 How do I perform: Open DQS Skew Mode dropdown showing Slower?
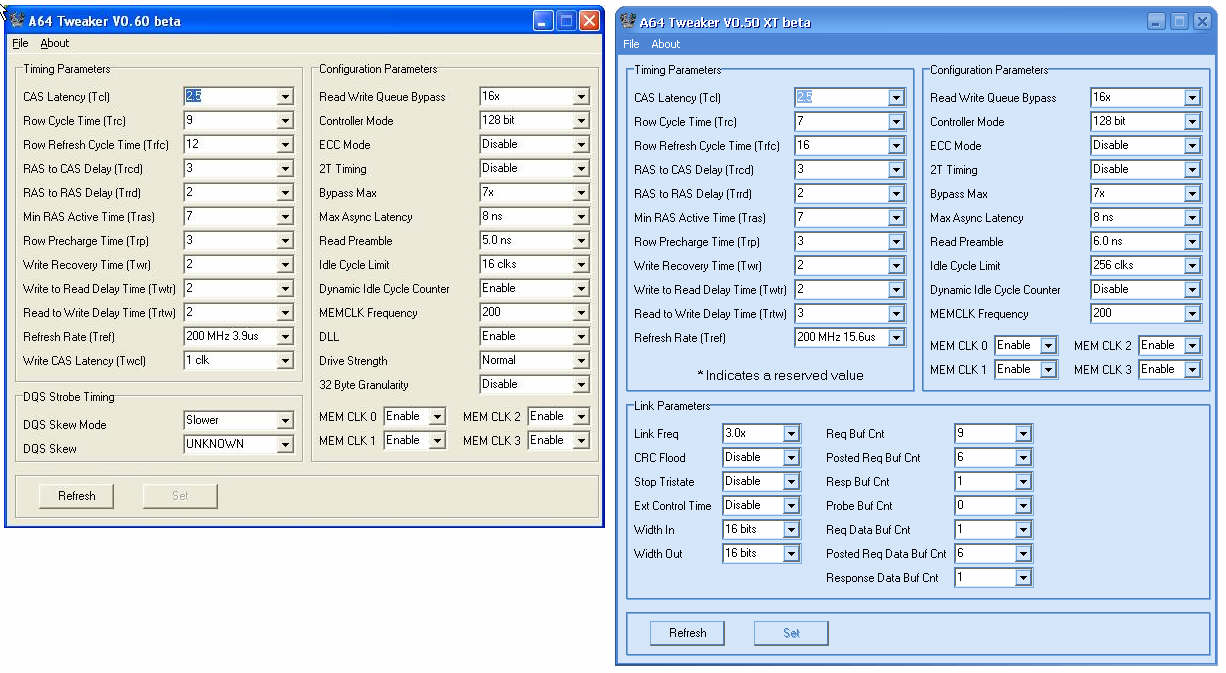[x=285, y=421]
